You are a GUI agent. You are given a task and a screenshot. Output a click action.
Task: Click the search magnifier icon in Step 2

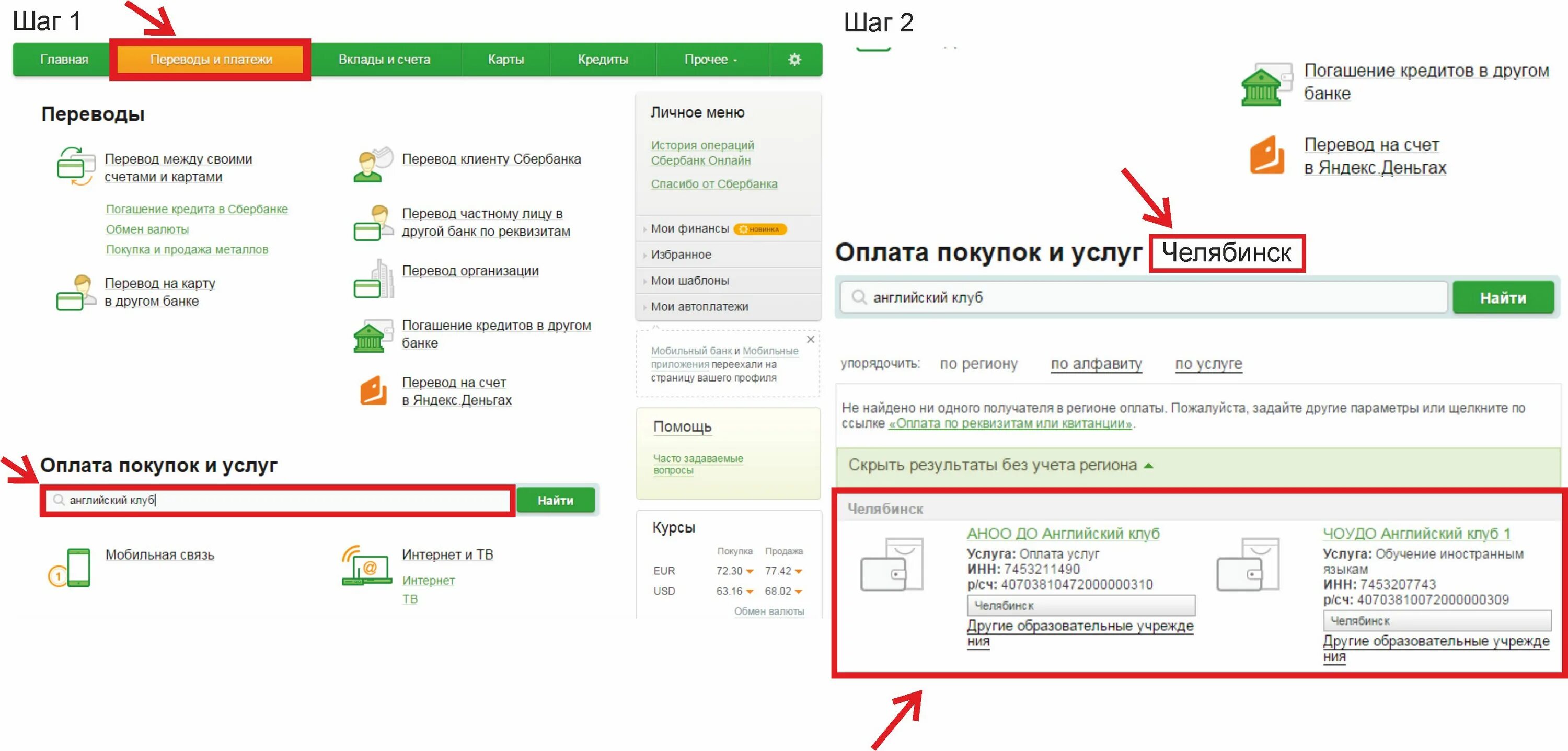tap(858, 297)
